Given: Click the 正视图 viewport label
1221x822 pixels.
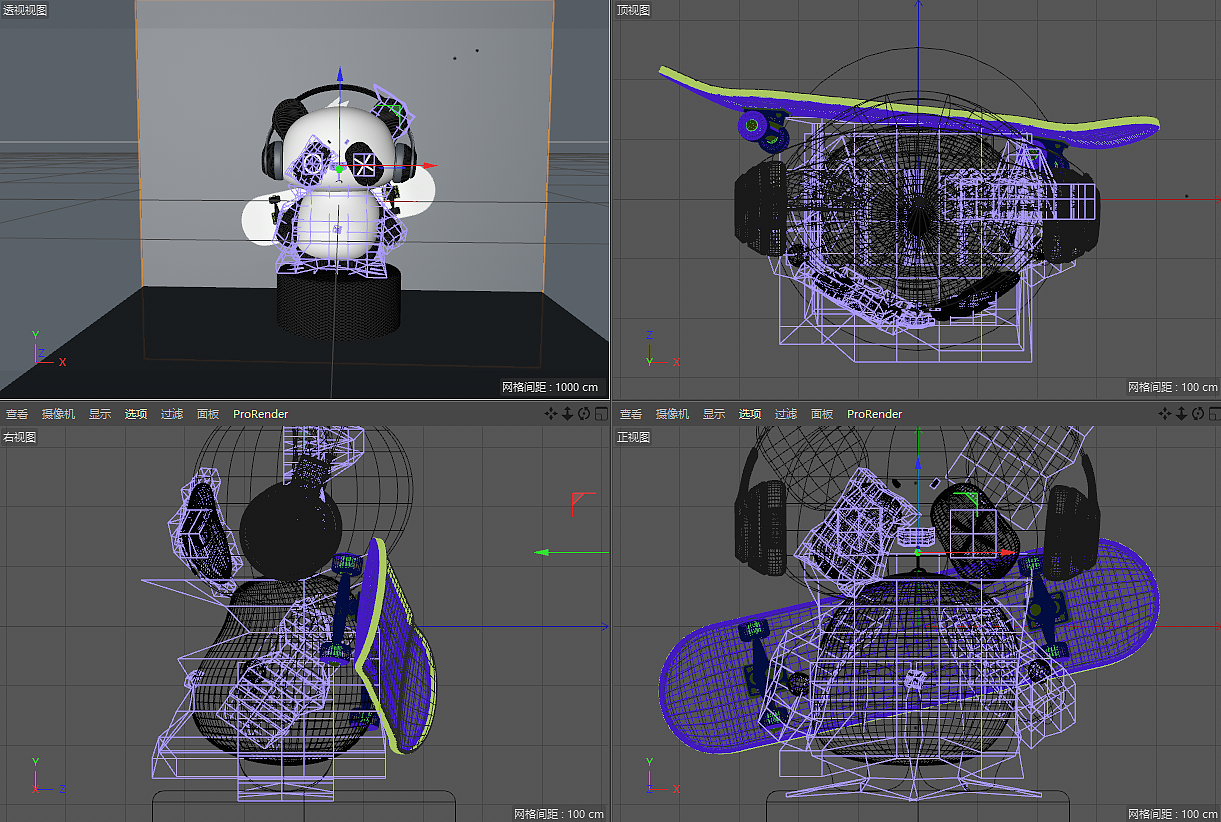Looking at the screenshot, I should click(x=633, y=437).
